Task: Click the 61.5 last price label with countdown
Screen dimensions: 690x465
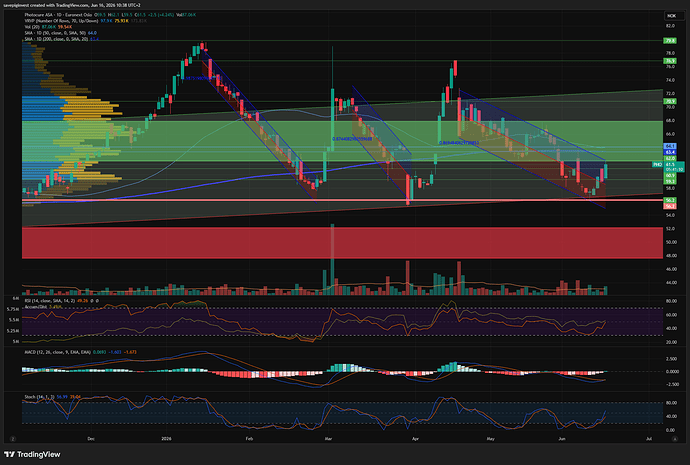Action: tap(674, 167)
